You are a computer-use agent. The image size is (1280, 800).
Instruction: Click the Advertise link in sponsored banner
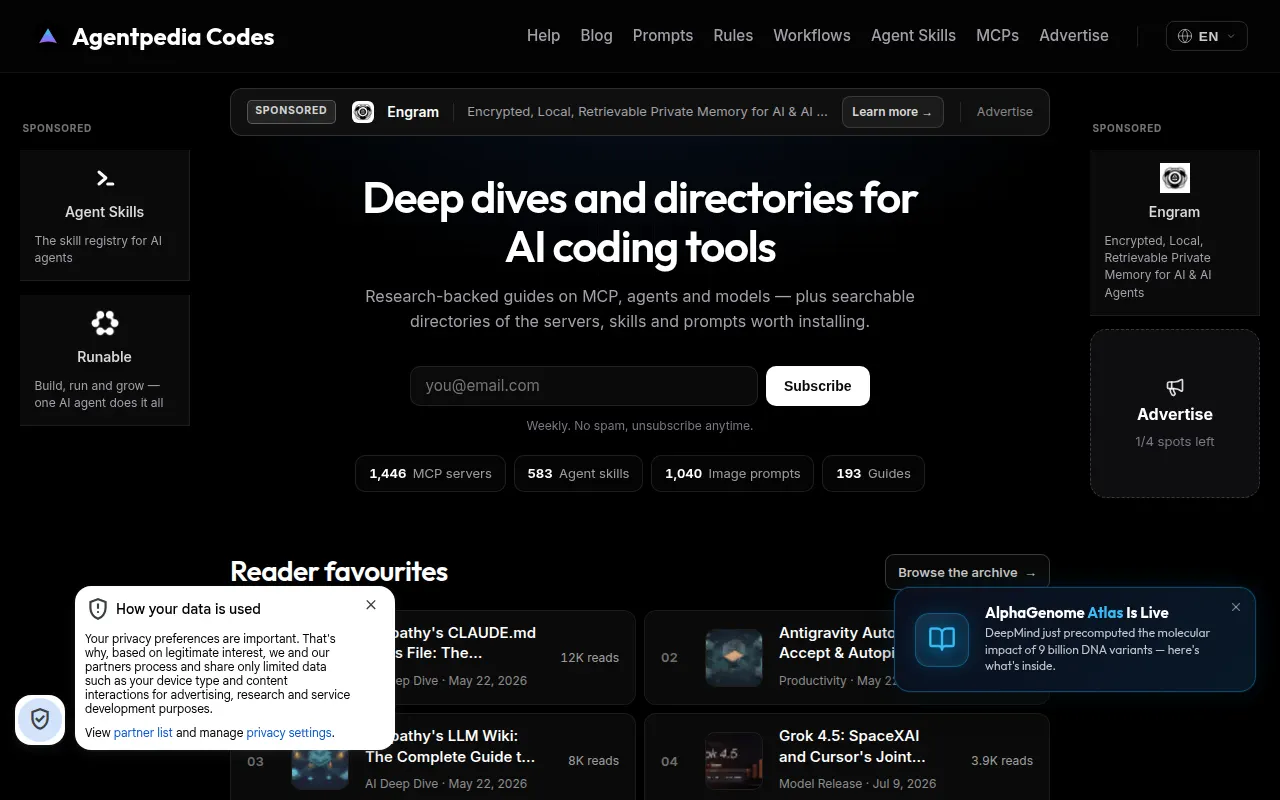click(x=1005, y=112)
